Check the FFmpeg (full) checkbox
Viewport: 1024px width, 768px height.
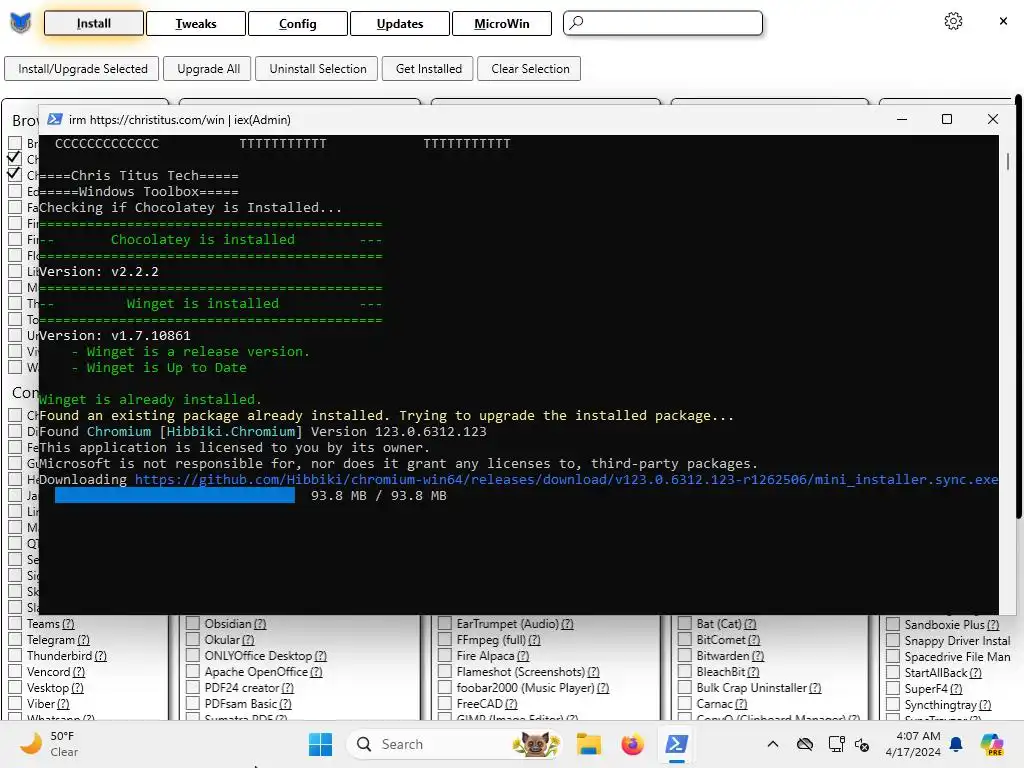pyautogui.click(x=445, y=640)
